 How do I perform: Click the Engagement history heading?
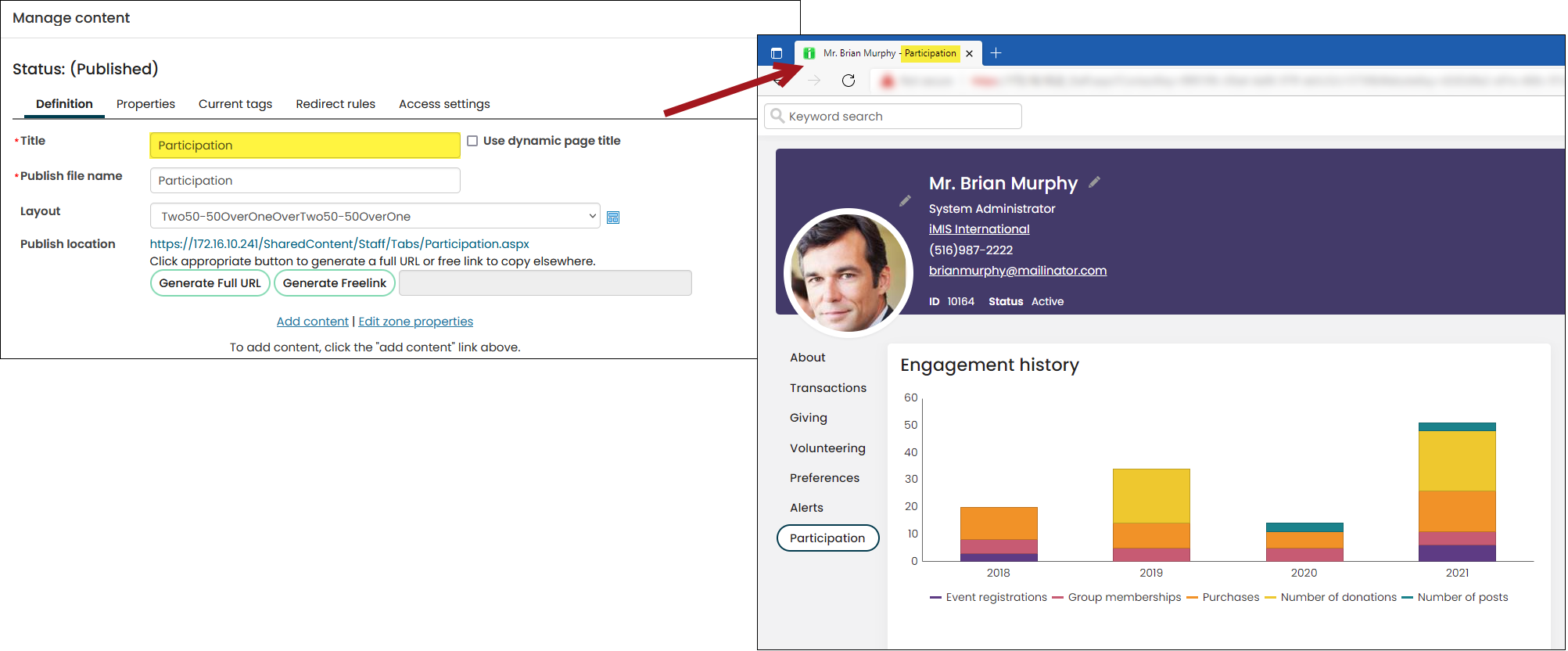tap(989, 365)
